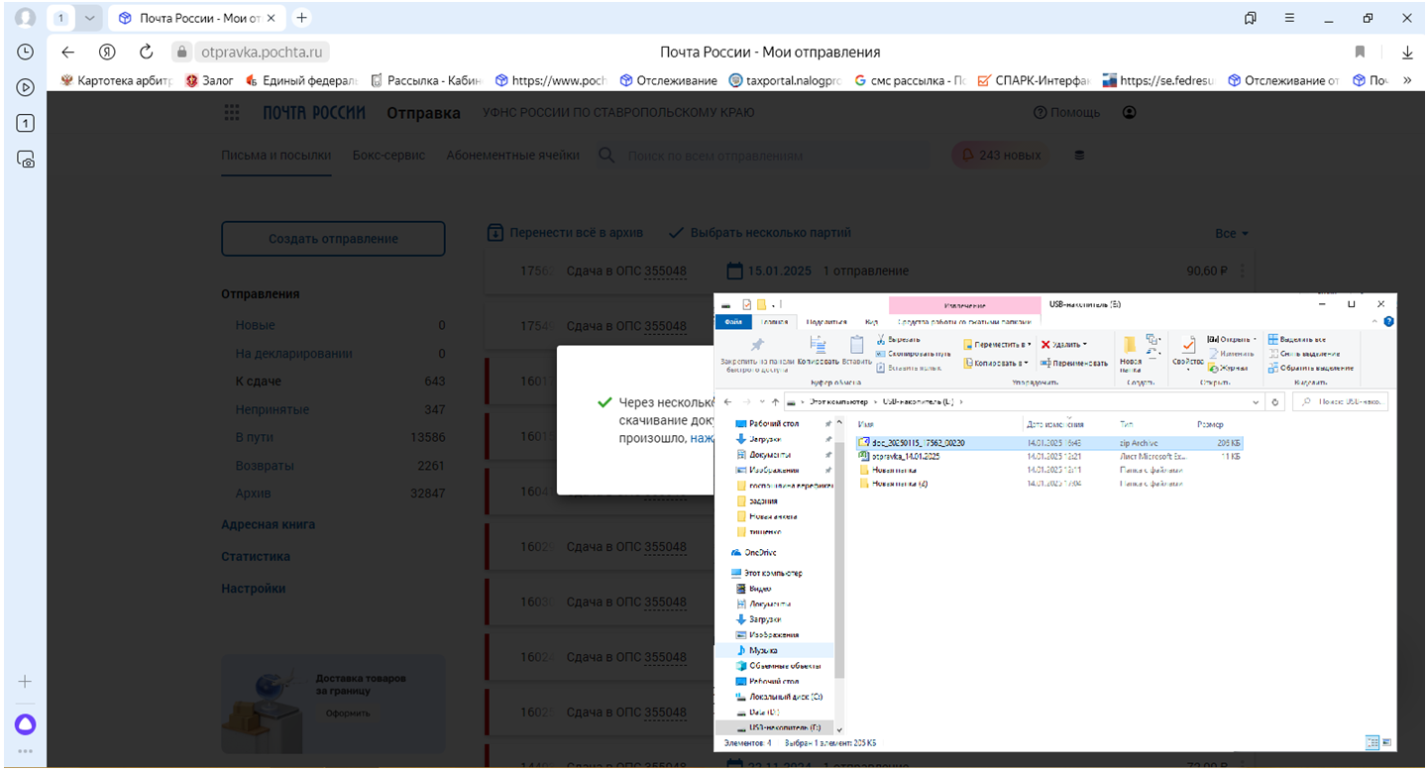Click Выделить все in the ribbon
1426x770 pixels.
click(x=1298, y=339)
